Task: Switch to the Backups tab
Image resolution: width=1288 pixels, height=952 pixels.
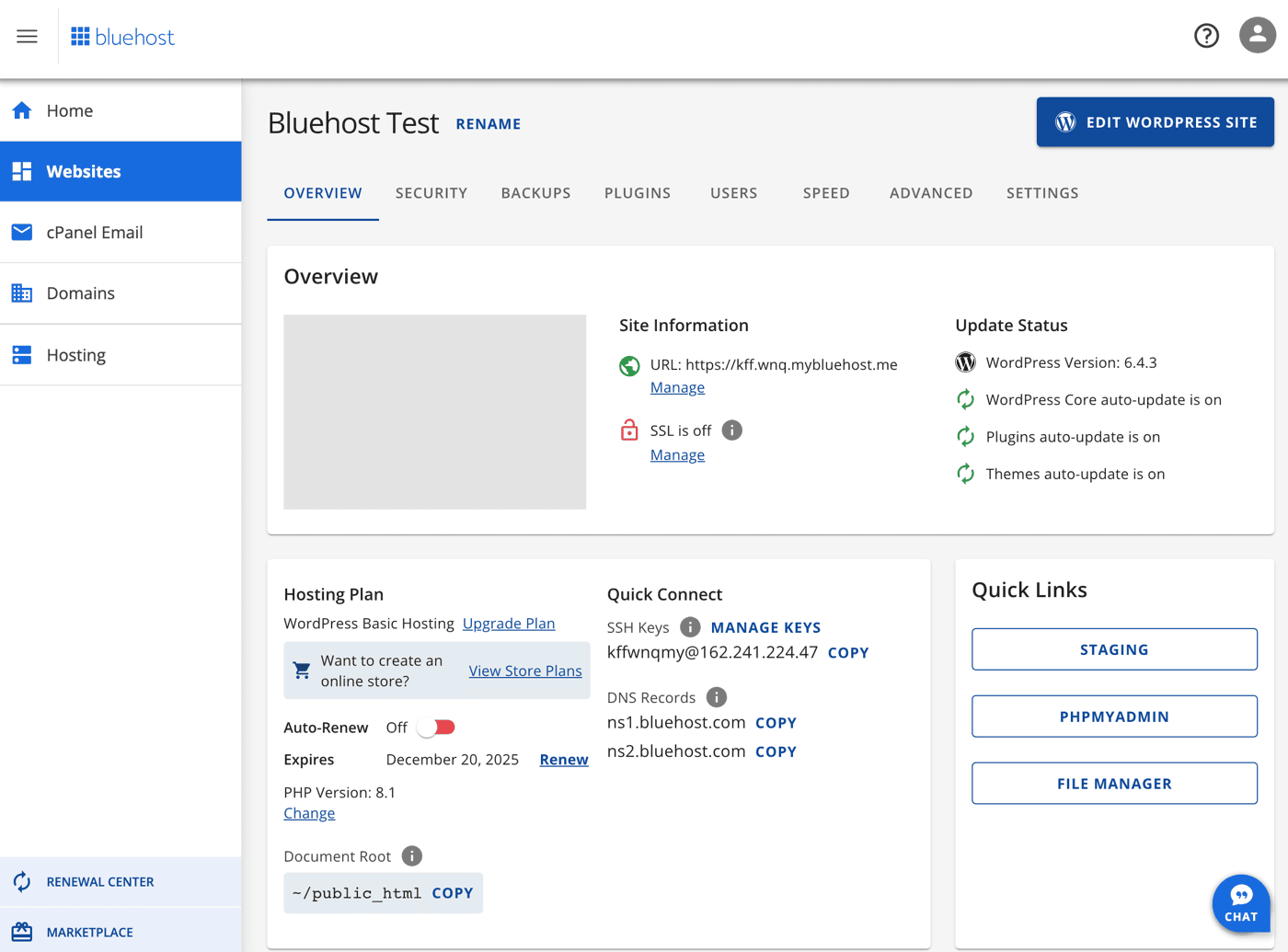Action: pyautogui.click(x=535, y=193)
